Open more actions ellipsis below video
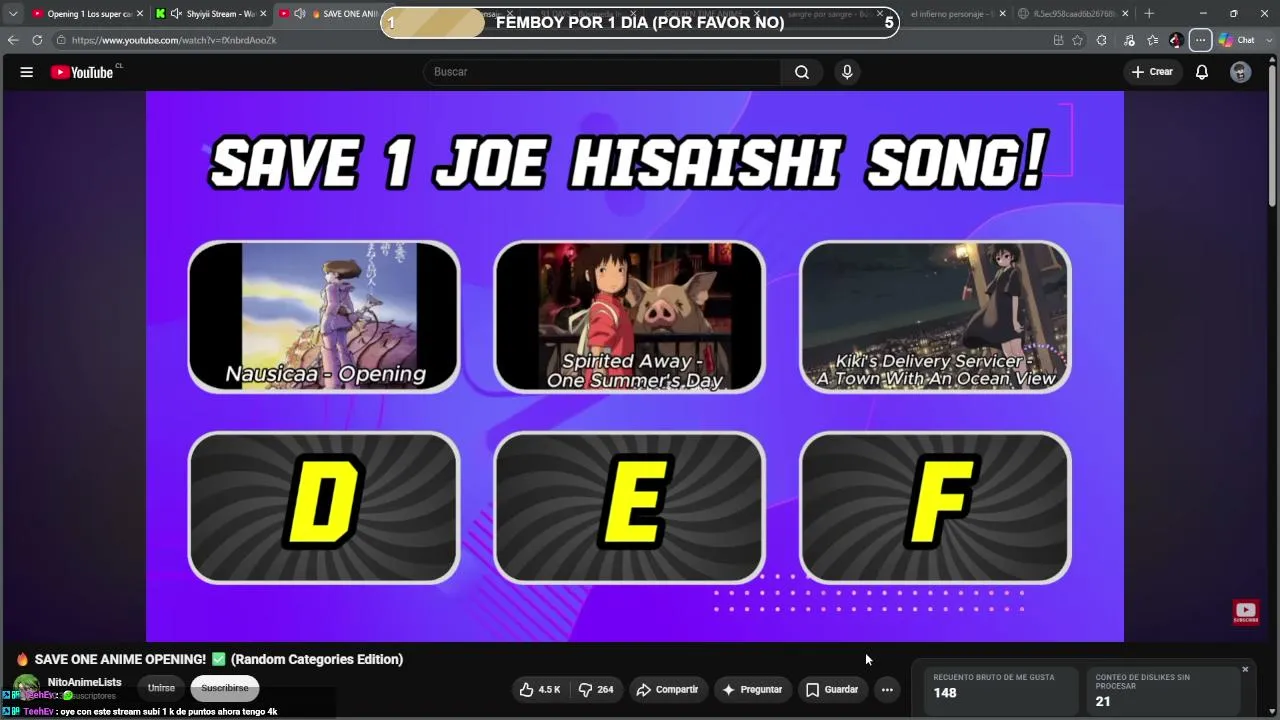The image size is (1280, 720). click(x=887, y=689)
